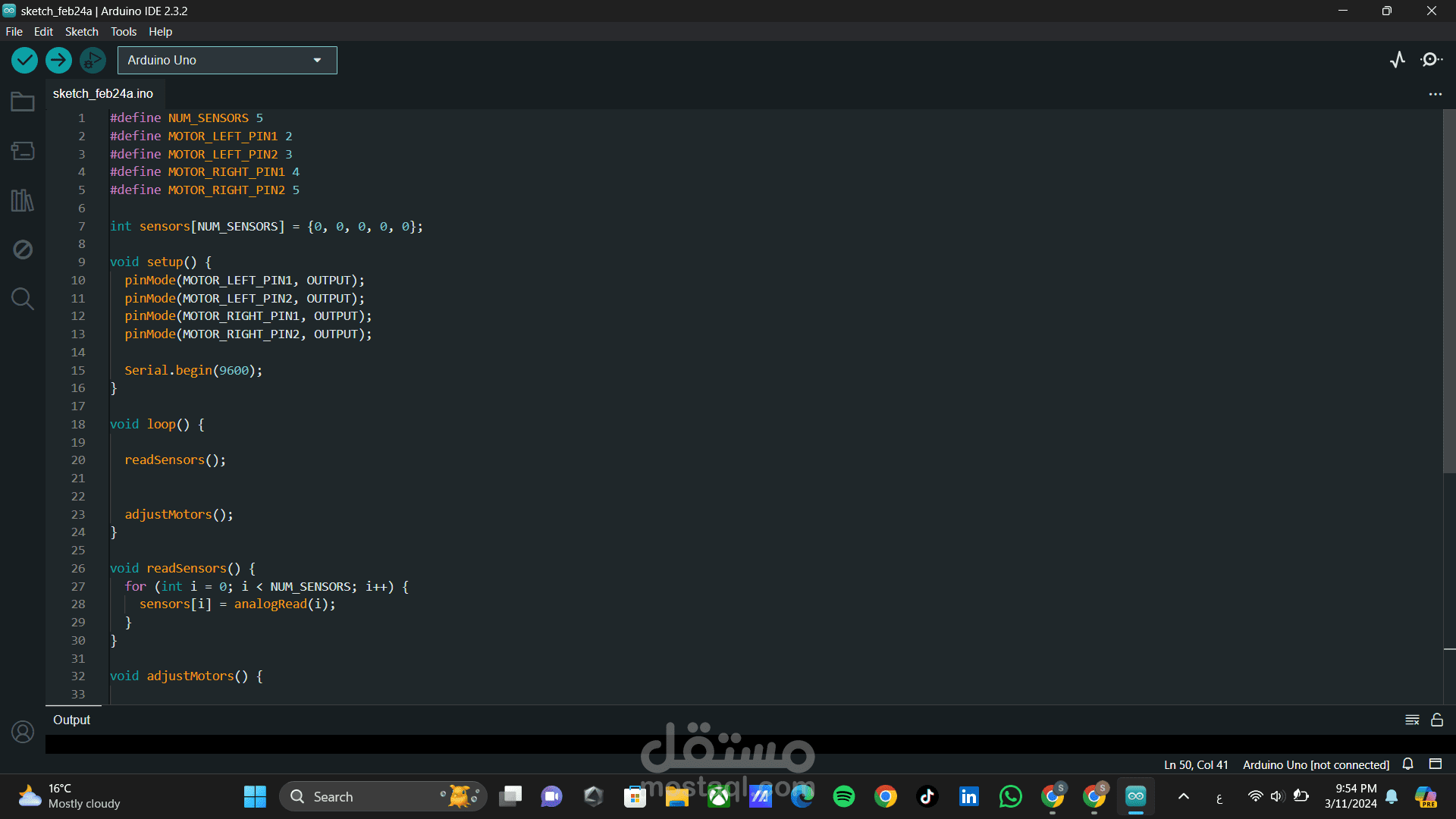Open the Debug sidebar panel
The width and height of the screenshot is (1456, 819).
(x=23, y=249)
